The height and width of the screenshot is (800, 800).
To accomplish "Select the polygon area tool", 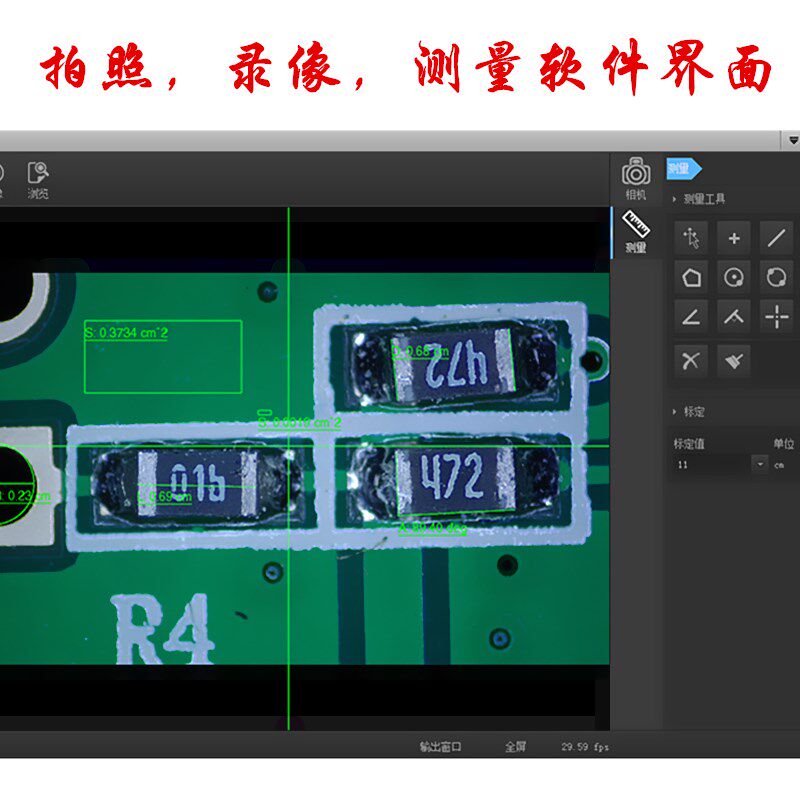I will [x=691, y=278].
